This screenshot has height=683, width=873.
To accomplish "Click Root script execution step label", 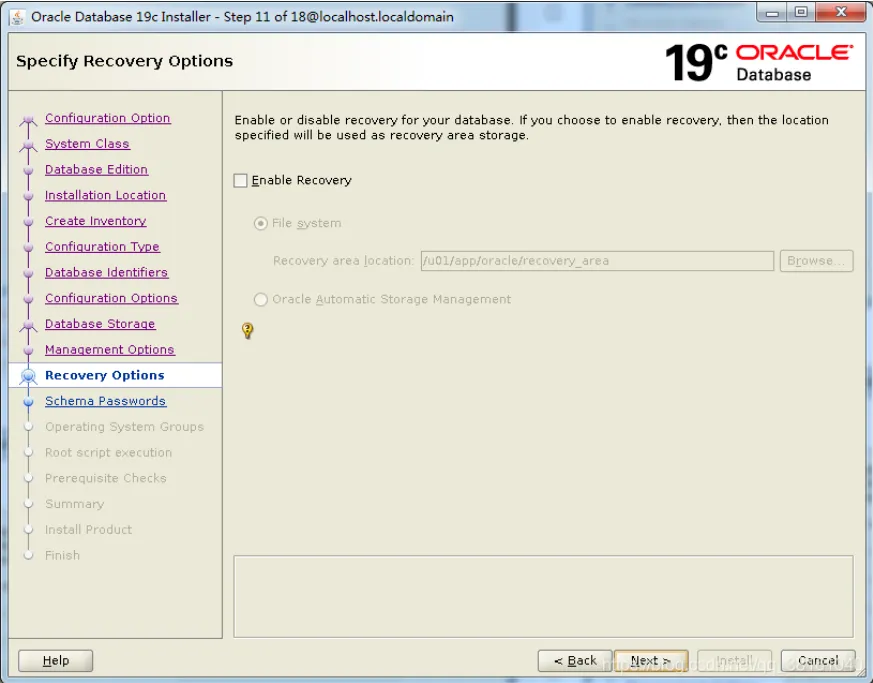I will coord(108,453).
